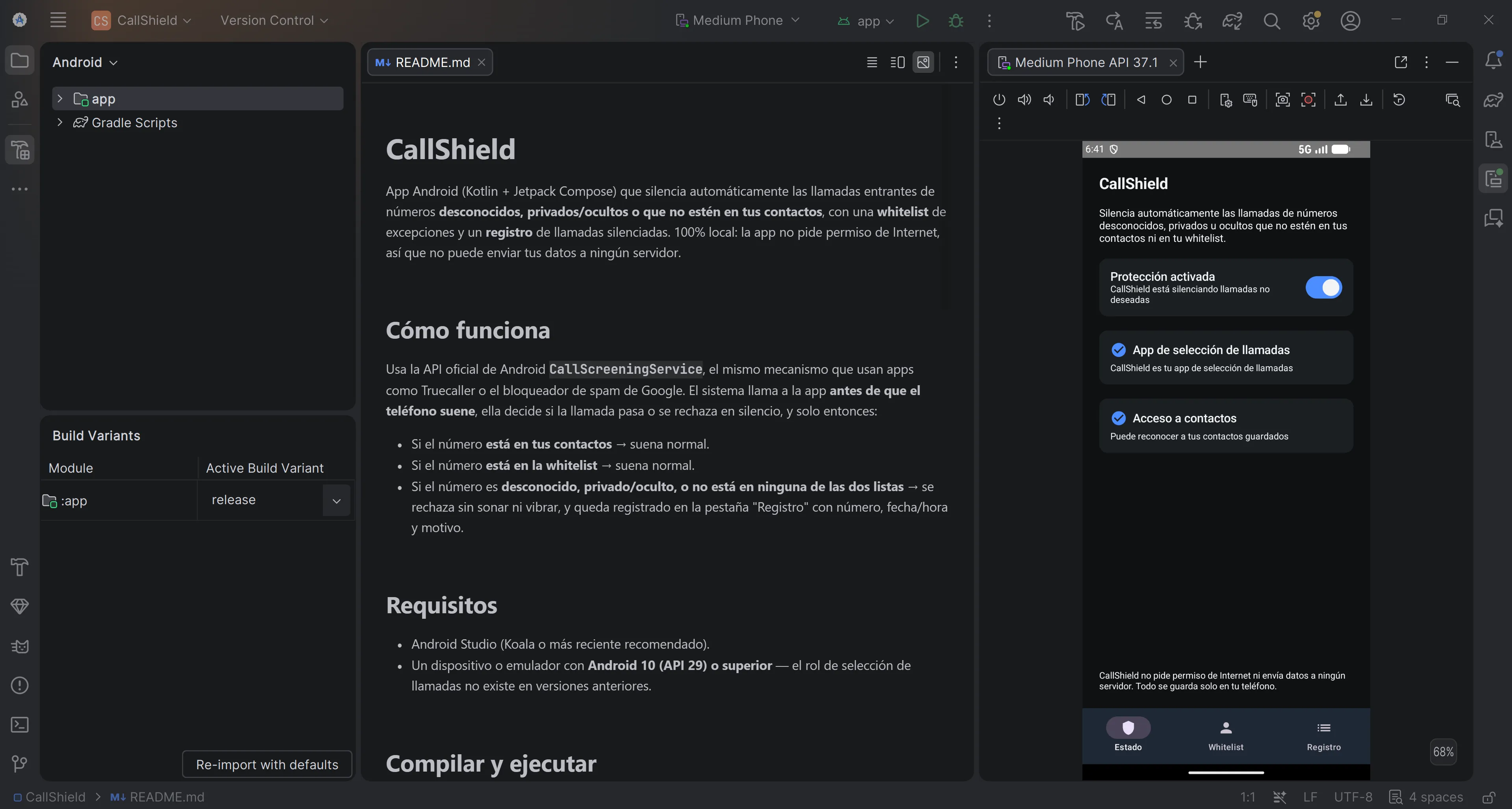
Task: Click UTF-8 encoding in status bar
Action: pyautogui.click(x=1353, y=797)
